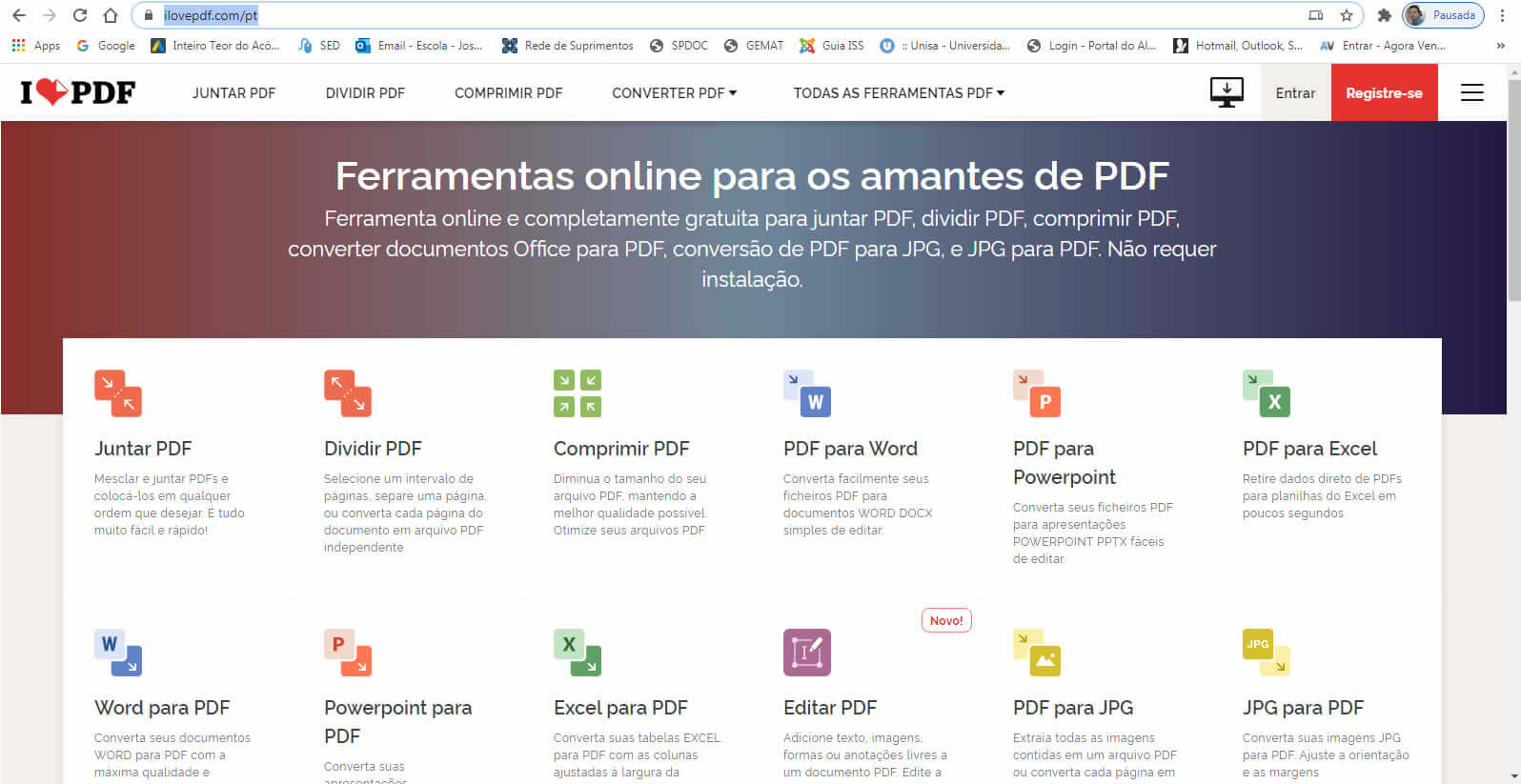Open the Juntar PDF tool icon

[118, 393]
